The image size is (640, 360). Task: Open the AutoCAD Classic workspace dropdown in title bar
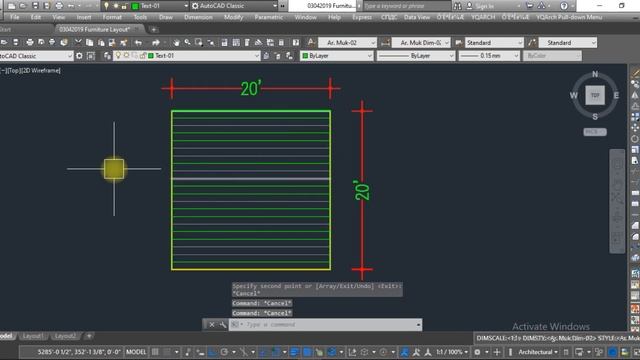pyautogui.click(x=234, y=6)
